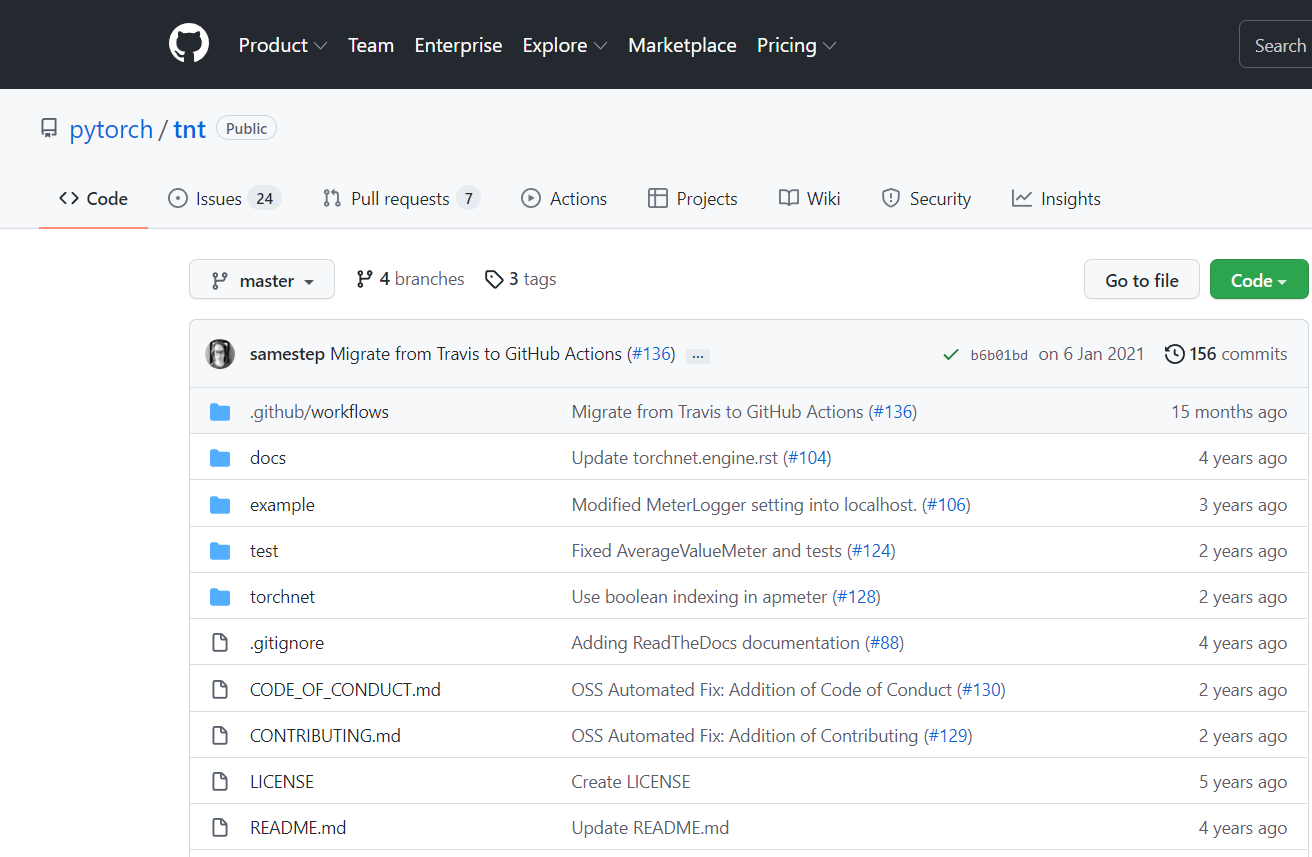Click the green commit status checkmark

[951, 354]
